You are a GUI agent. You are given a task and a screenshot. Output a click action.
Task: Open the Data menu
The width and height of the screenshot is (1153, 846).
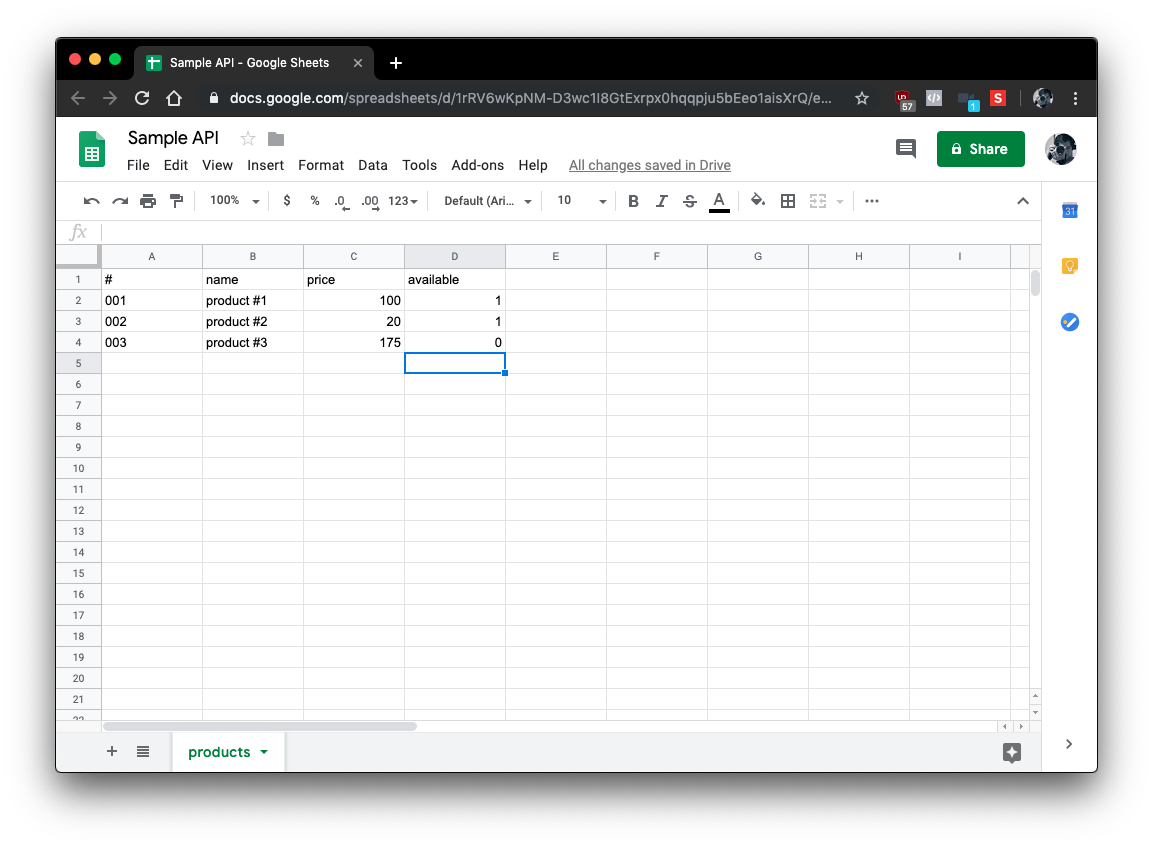click(373, 165)
